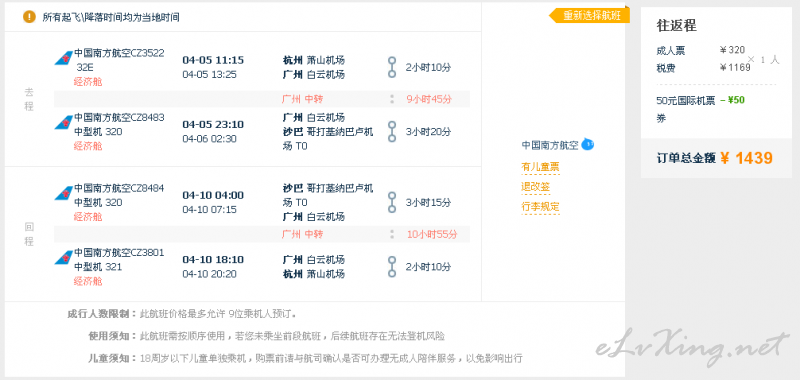The height and width of the screenshot is (380, 800).
Task: Click the orange reselect flight button
Action: pyautogui.click(x=589, y=16)
